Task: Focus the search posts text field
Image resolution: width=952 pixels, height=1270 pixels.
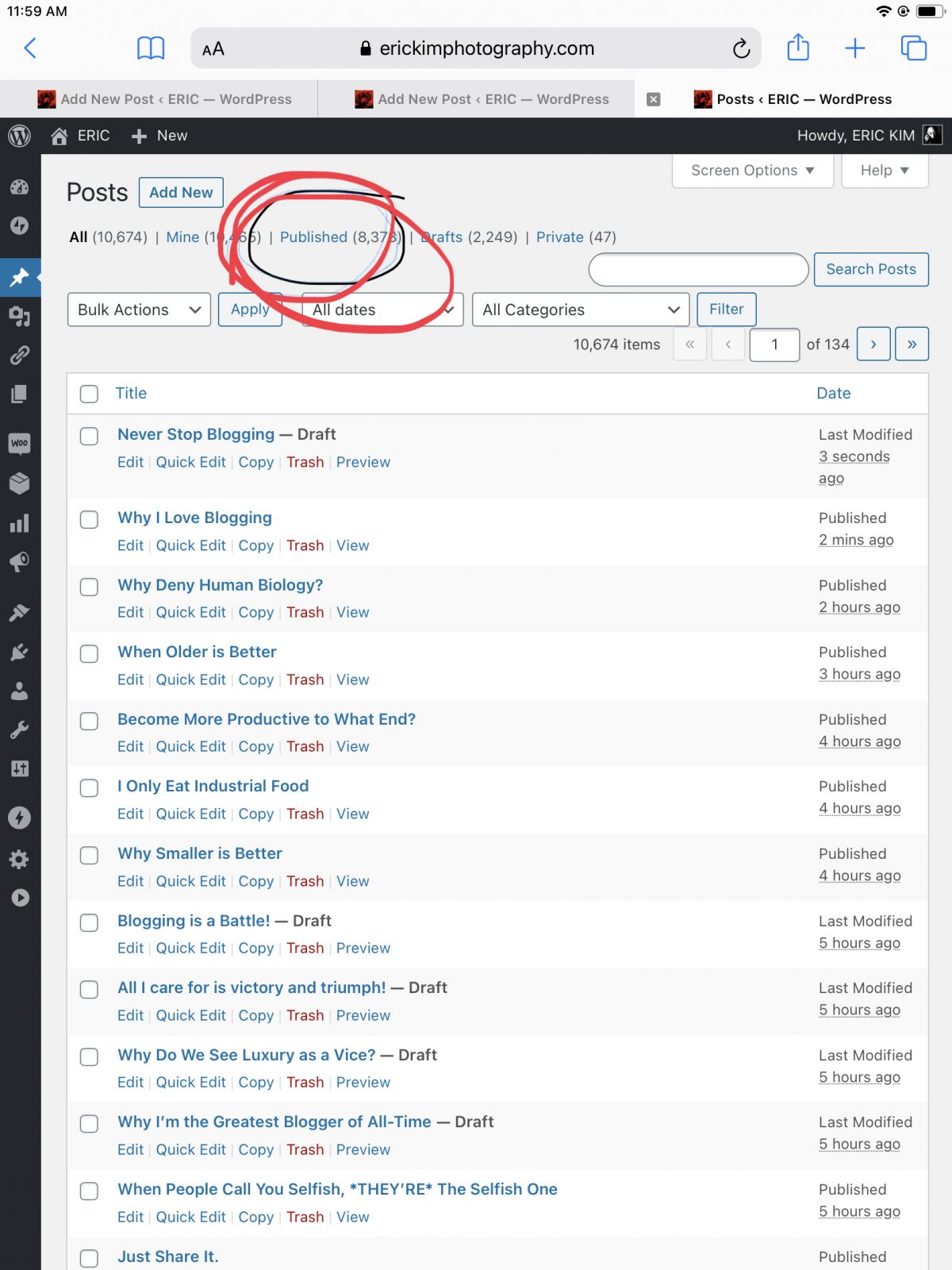Action: (698, 270)
